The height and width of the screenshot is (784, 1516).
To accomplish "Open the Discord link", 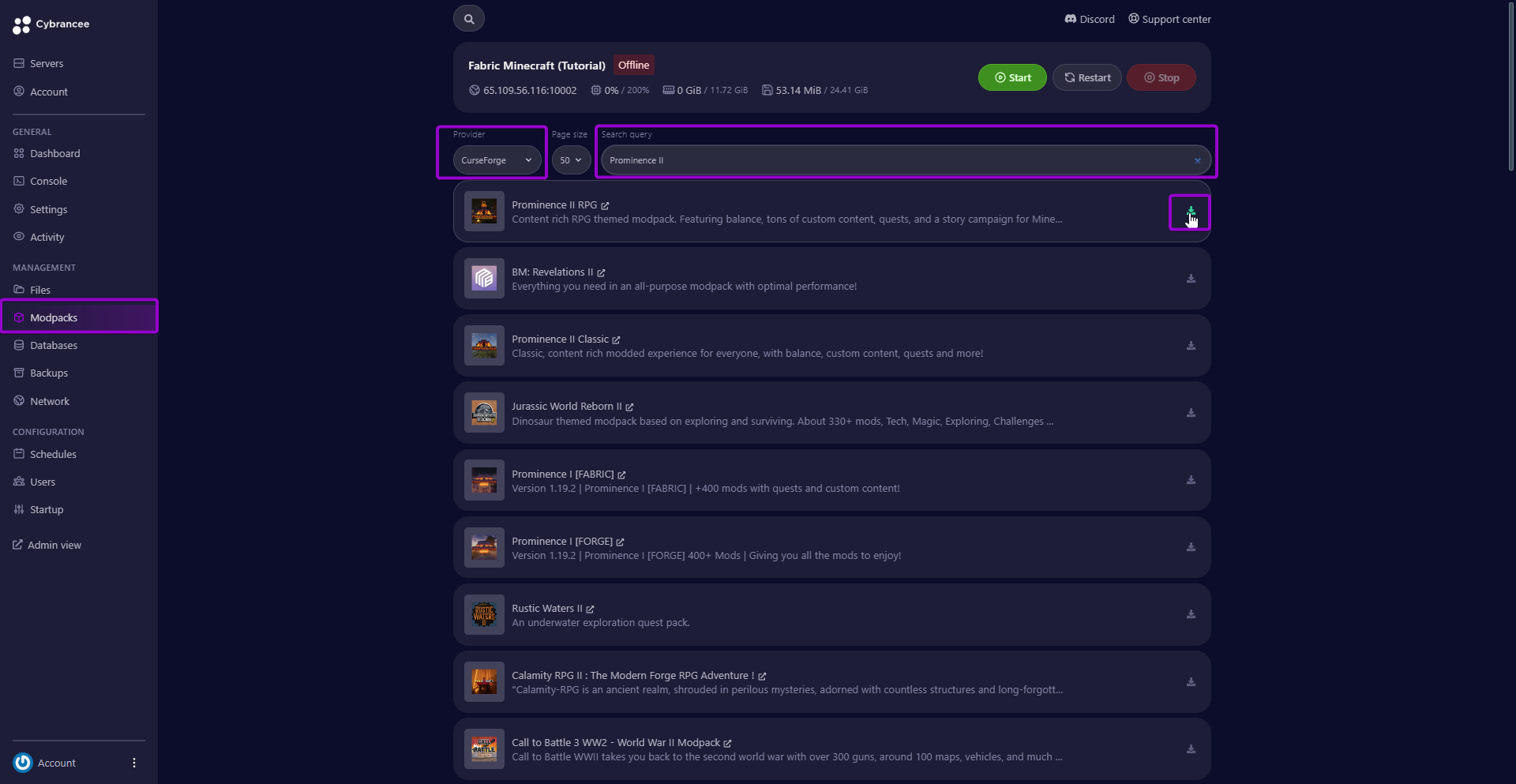I will (x=1089, y=19).
